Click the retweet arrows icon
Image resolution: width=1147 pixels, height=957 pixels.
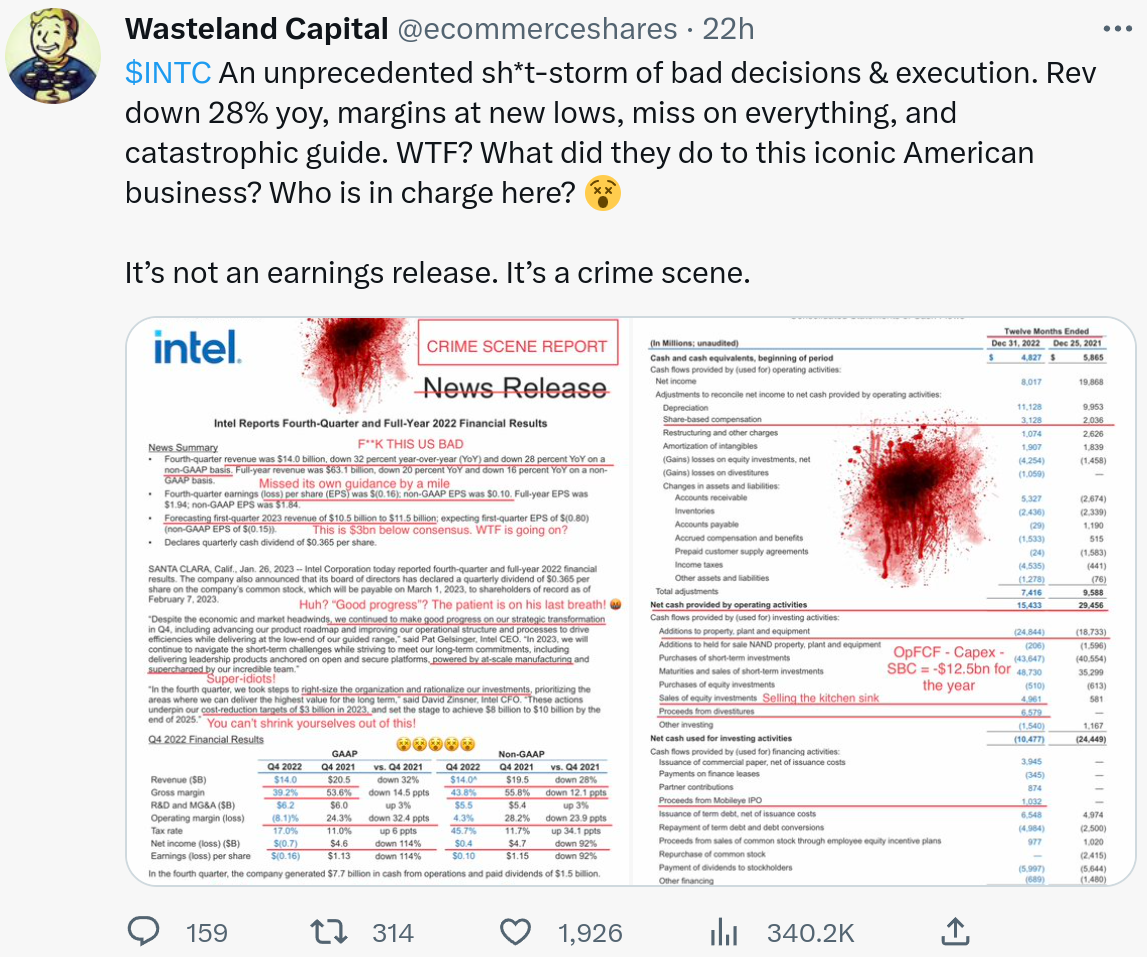[325, 932]
